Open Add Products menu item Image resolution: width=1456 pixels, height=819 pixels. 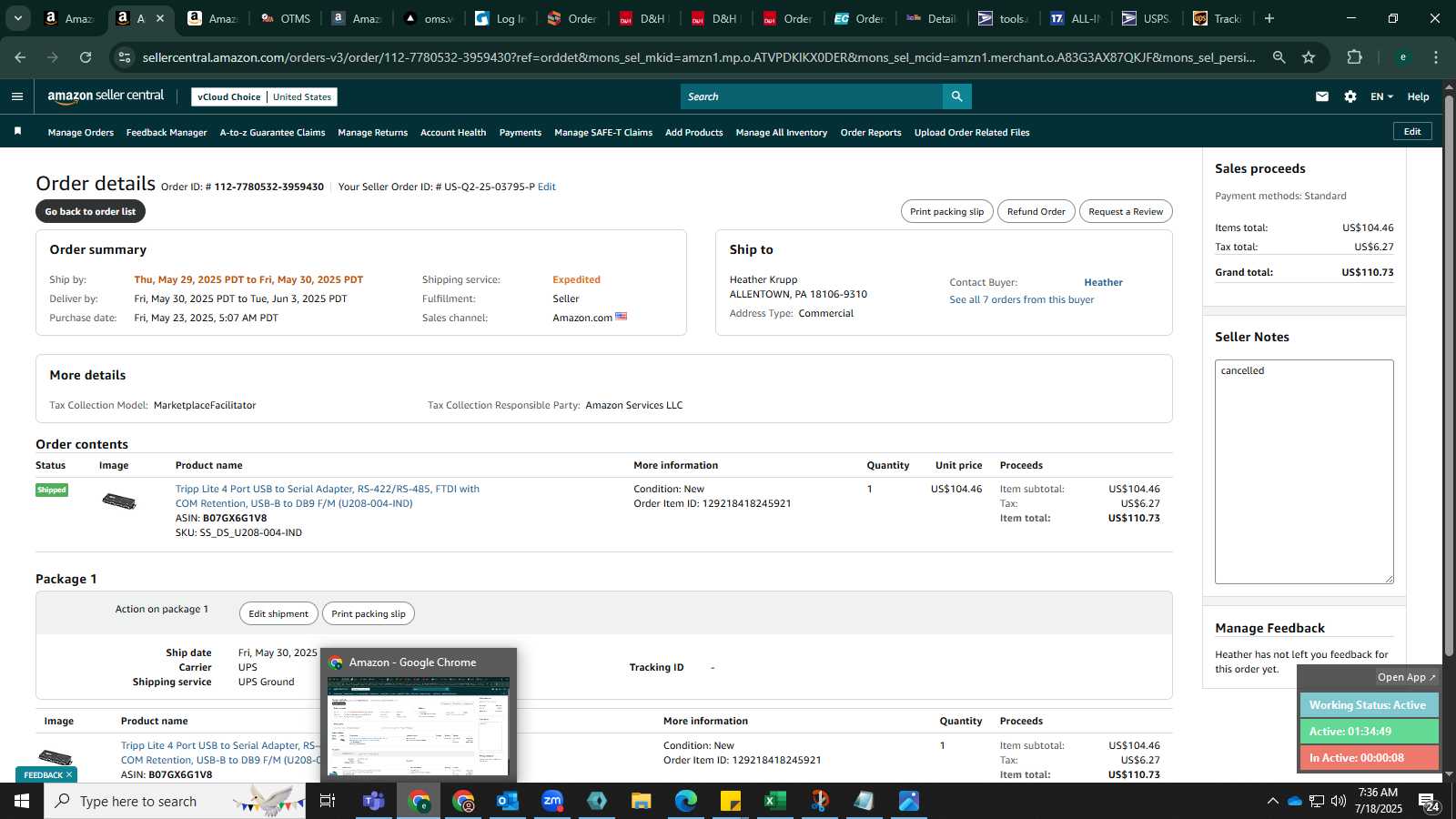pyautogui.click(x=694, y=133)
